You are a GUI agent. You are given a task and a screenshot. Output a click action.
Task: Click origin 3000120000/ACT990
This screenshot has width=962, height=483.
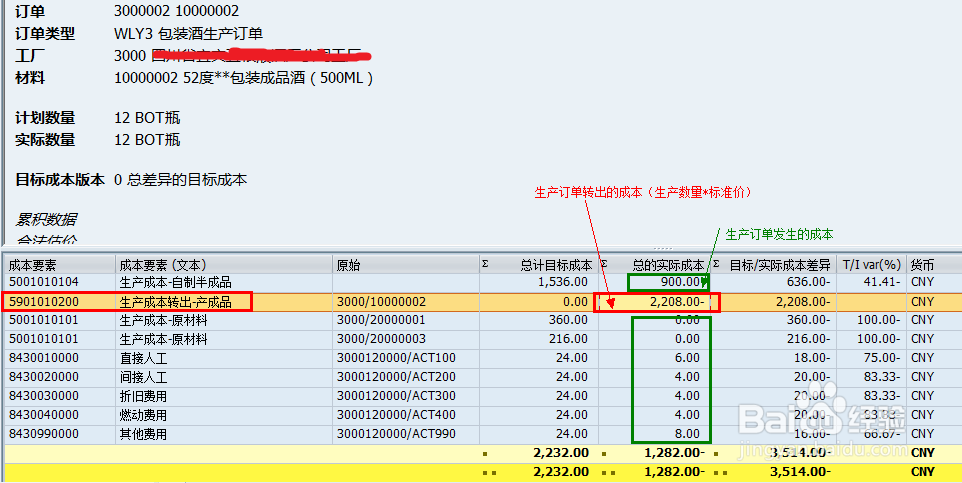(x=396, y=434)
